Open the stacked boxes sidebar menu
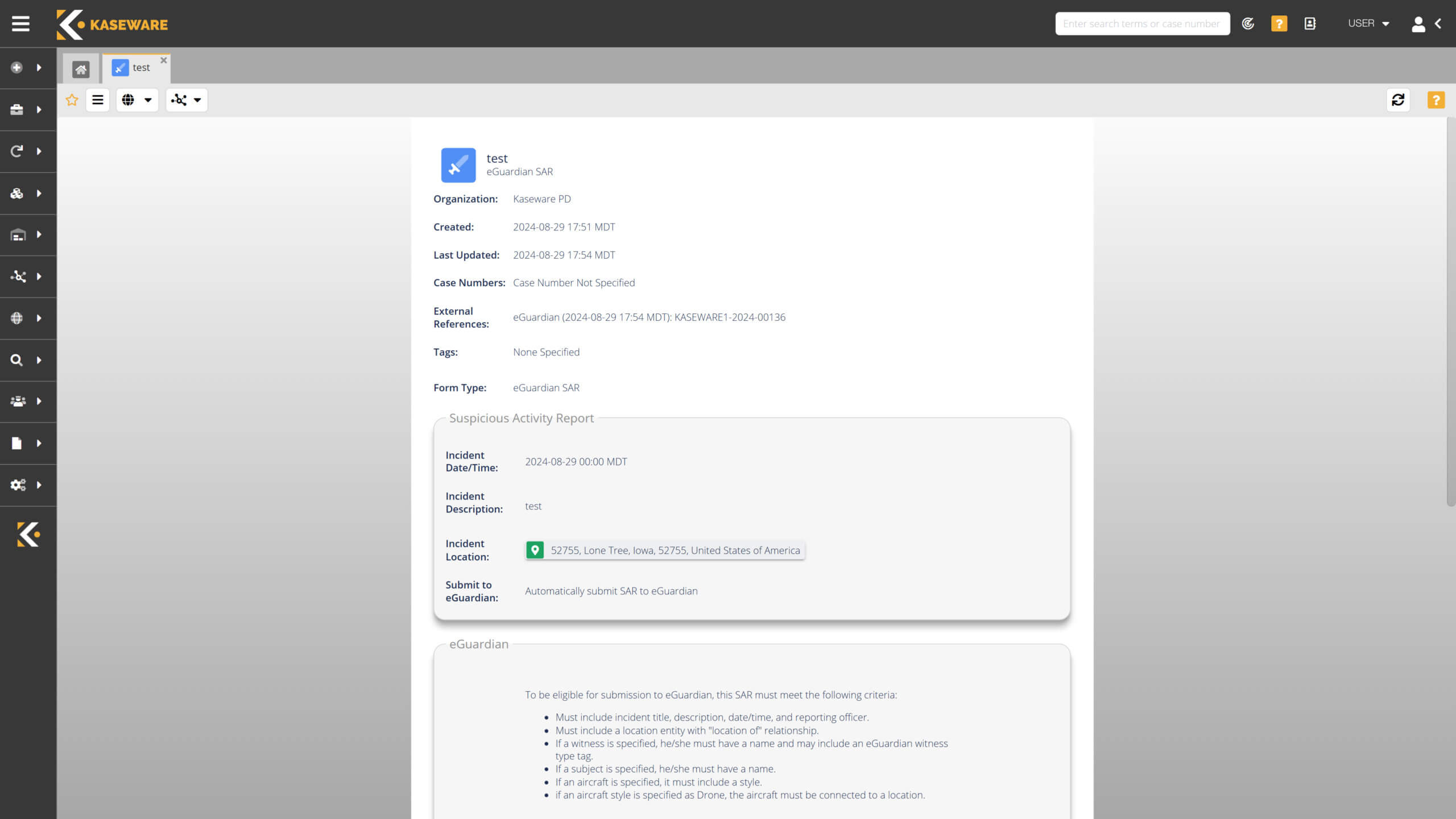 [x=17, y=193]
